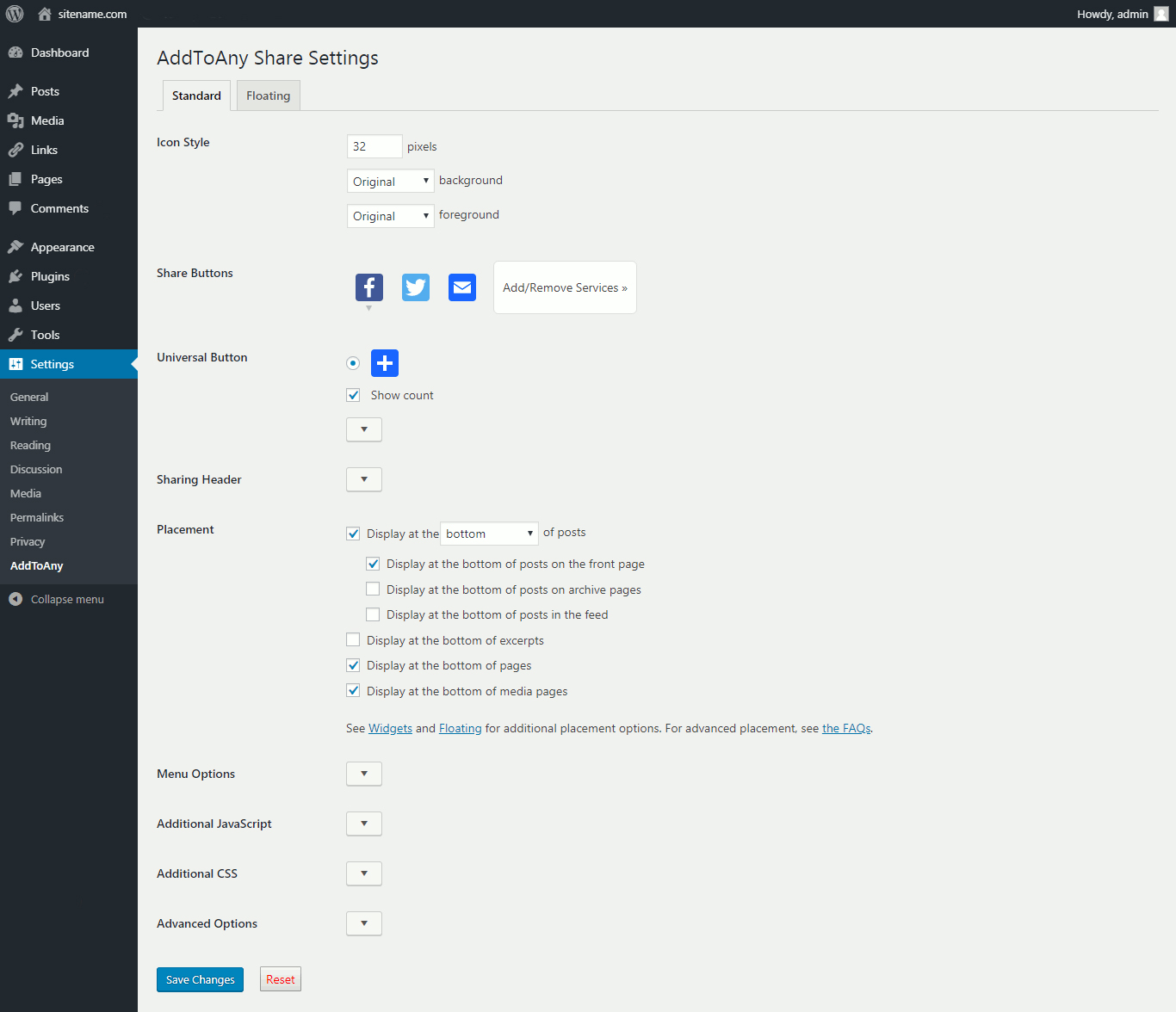Open Privacy settings submenu

[x=28, y=541]
